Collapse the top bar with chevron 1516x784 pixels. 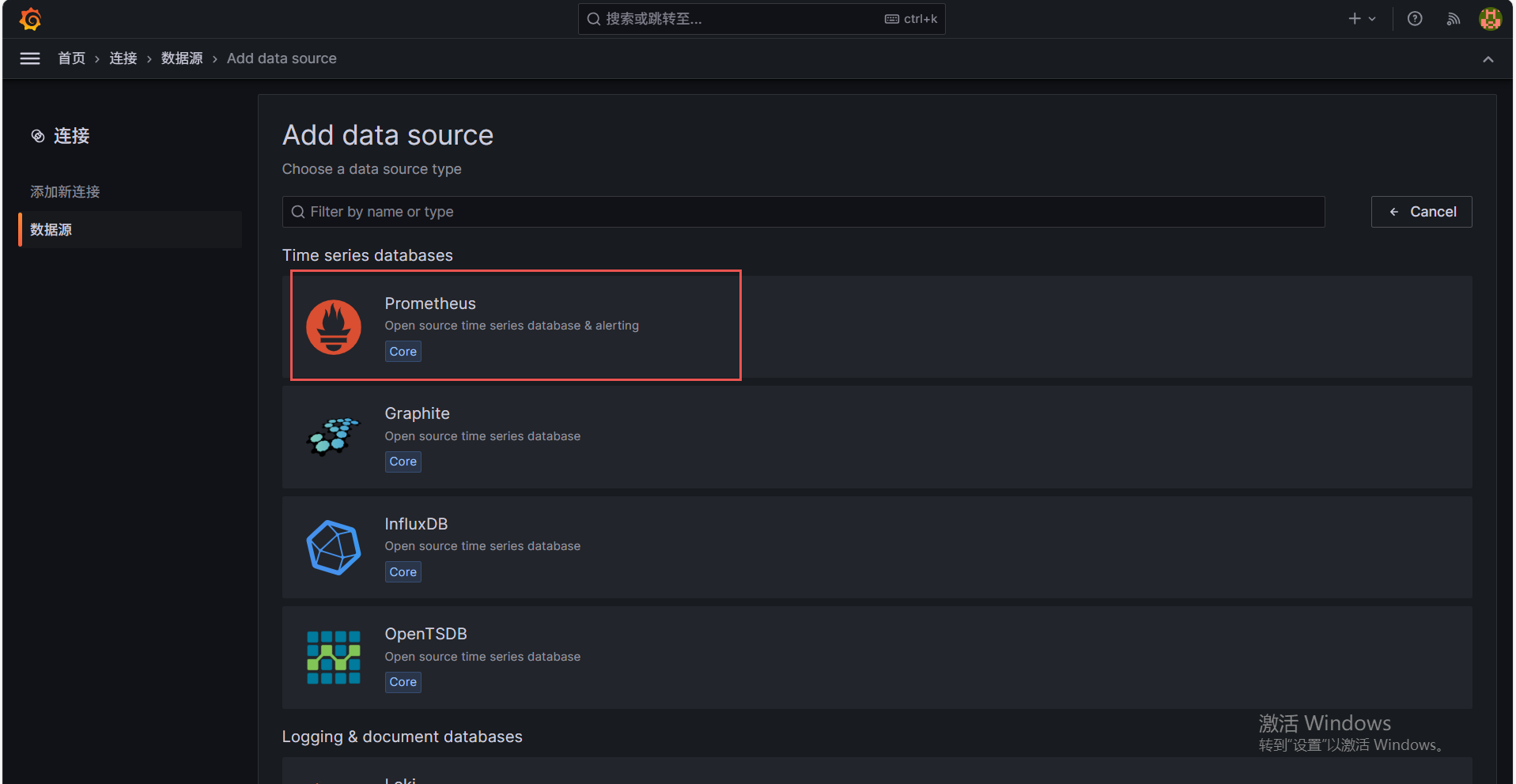coord(1488,59)
